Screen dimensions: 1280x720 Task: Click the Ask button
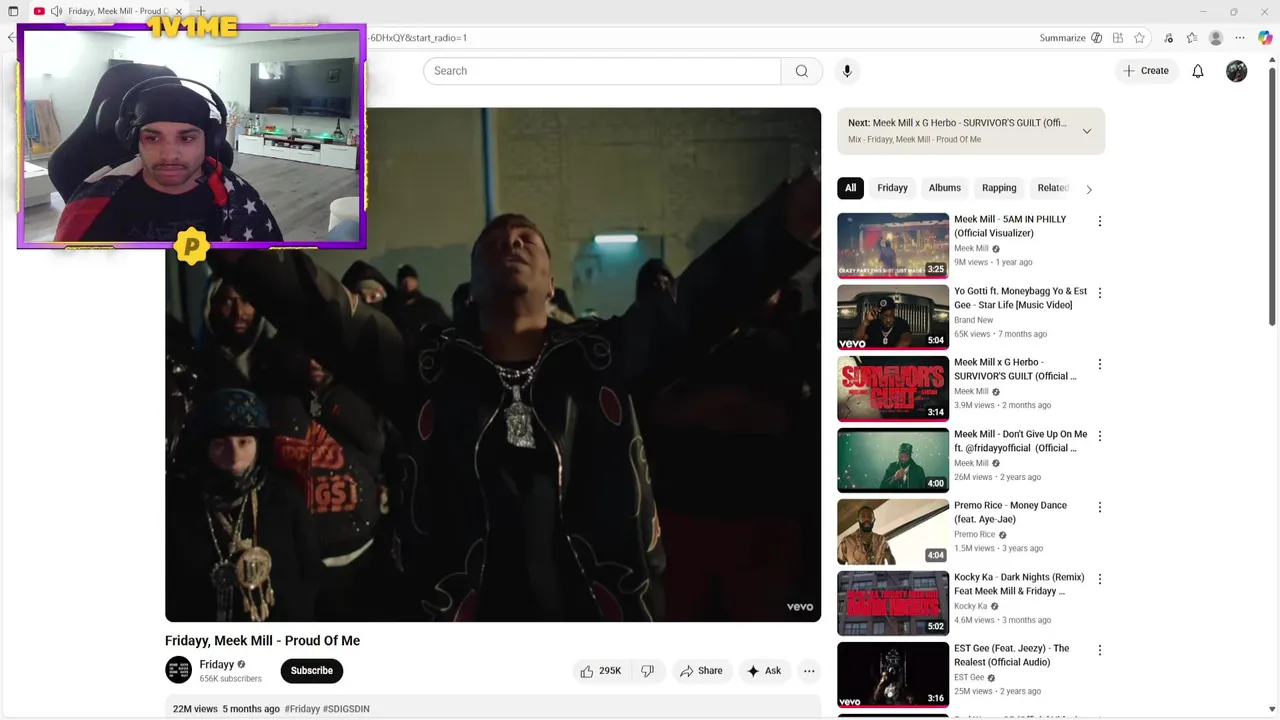(764, 671)
